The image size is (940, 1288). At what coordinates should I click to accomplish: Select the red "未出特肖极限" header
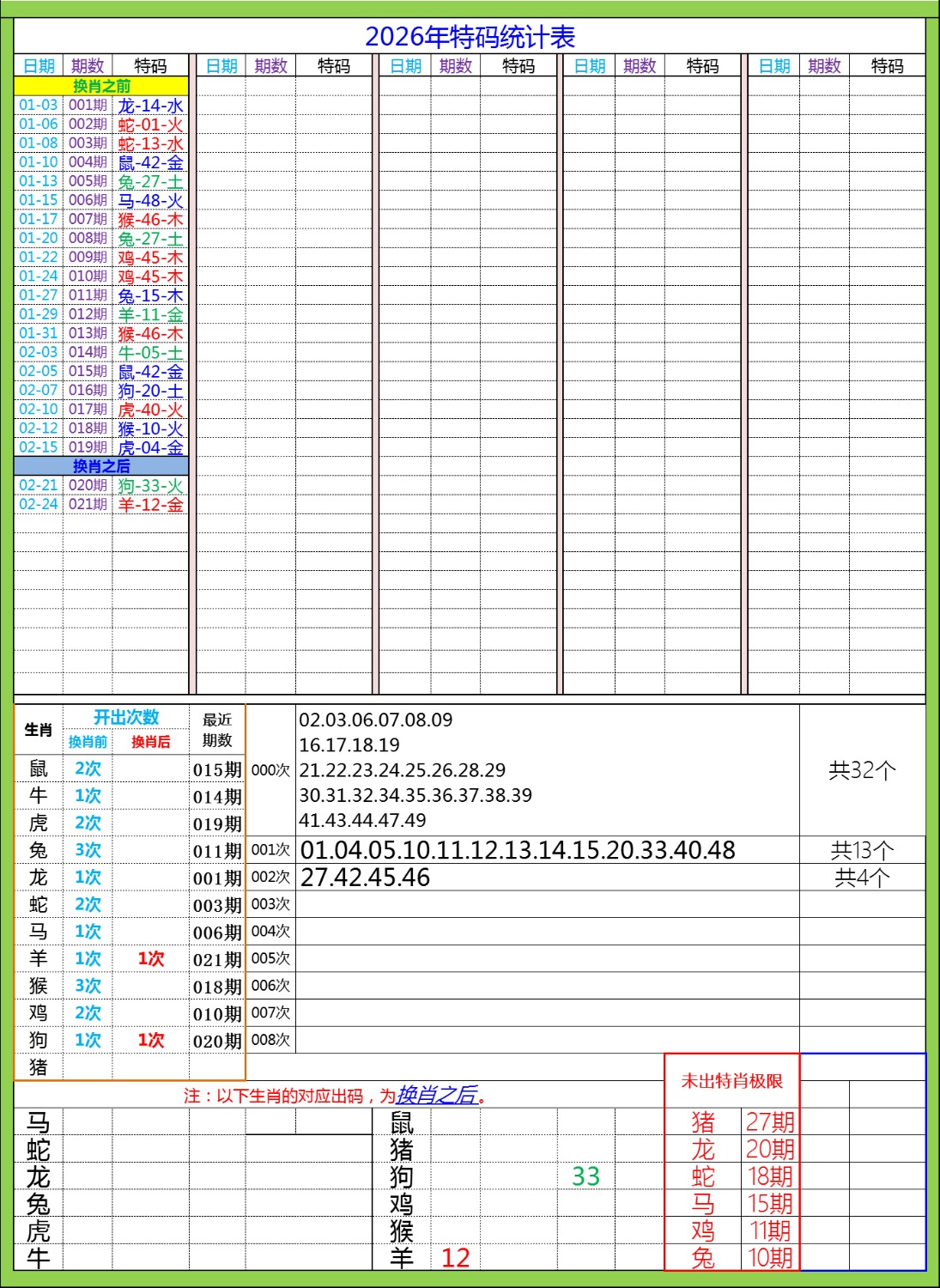click(x=731, y=1081)
